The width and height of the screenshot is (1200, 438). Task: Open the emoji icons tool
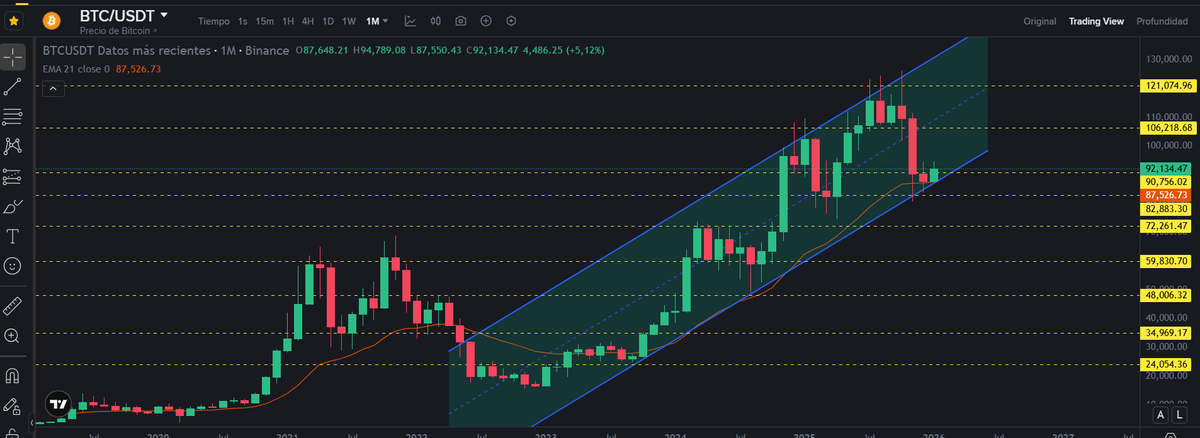(x=13, y=266)
